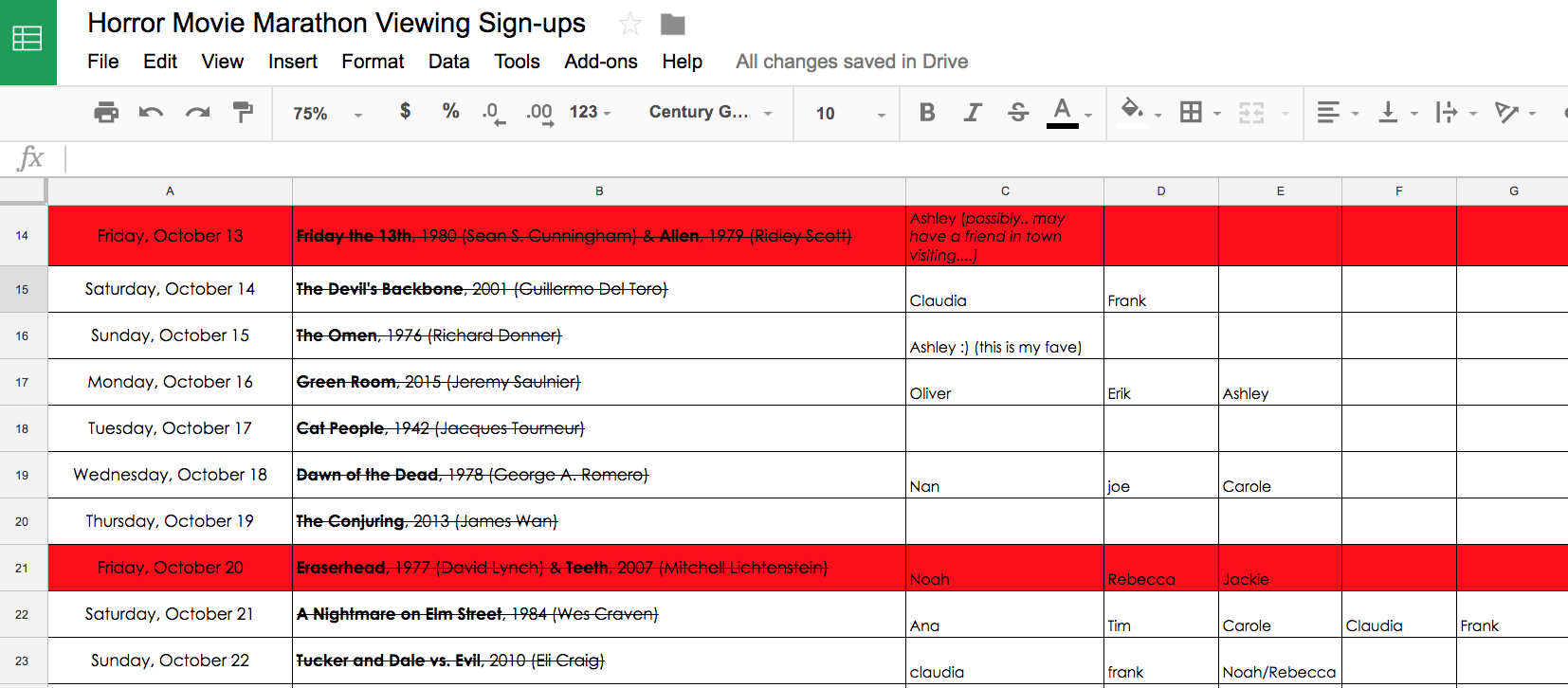This screenshot has height=688, width=1568.
Task: Click the move to folder icon
Action: pos(673,25)
